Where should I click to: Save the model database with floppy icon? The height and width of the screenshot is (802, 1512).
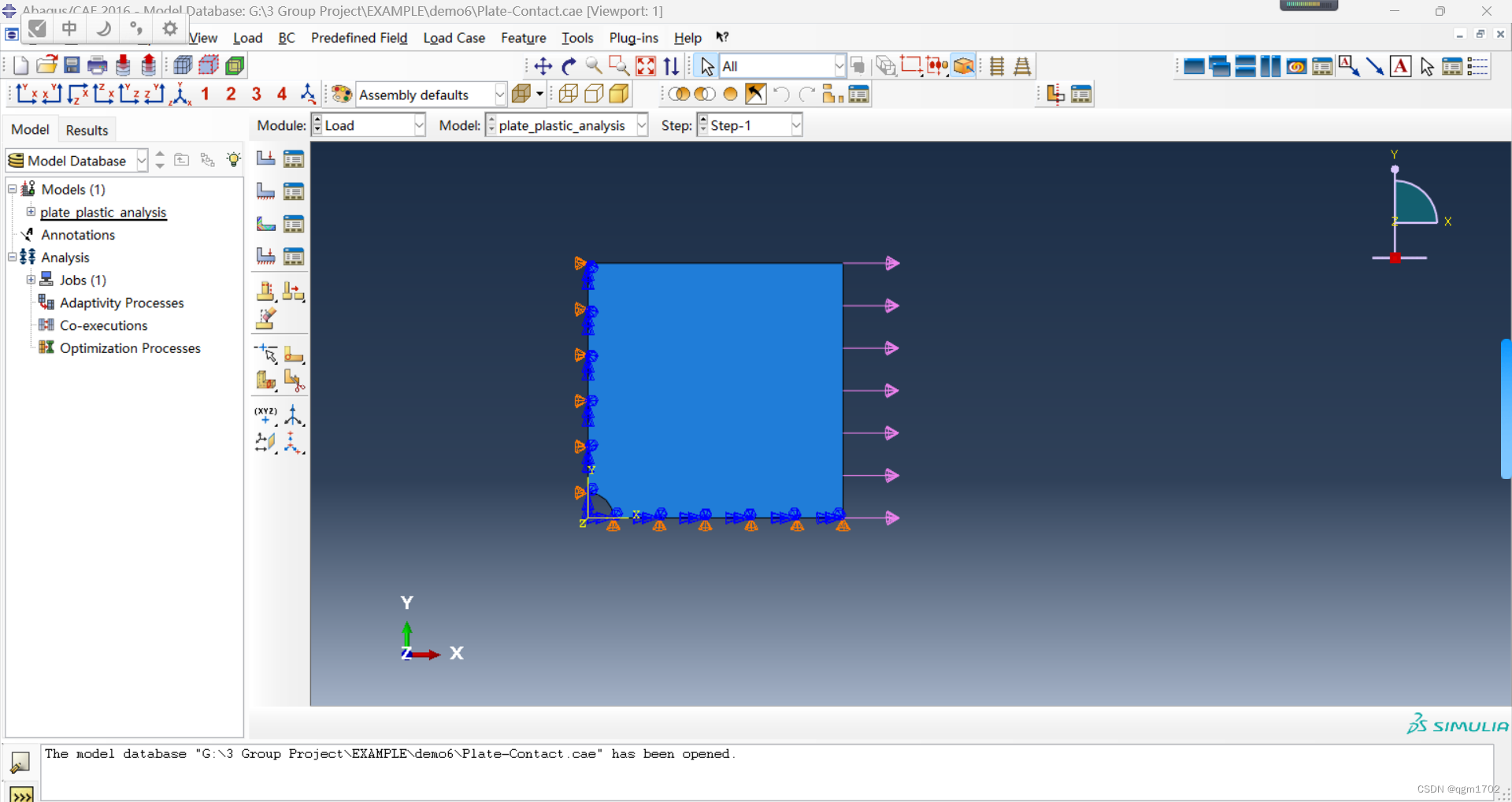coord(72,65)
